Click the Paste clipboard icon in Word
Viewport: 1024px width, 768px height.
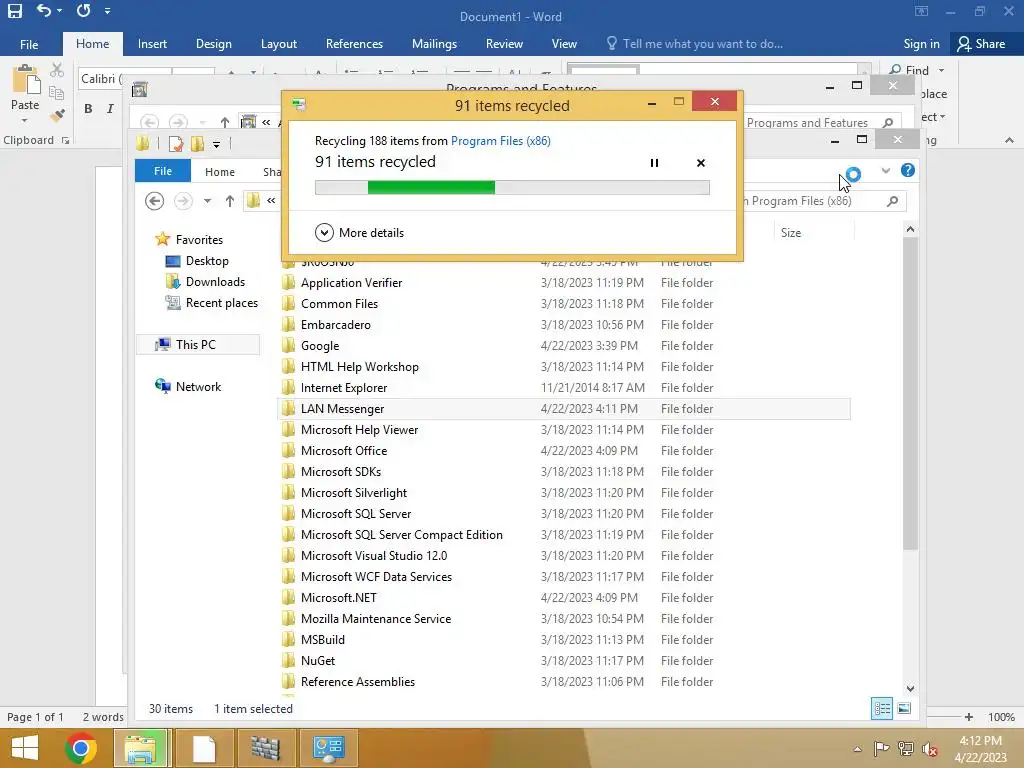25,80
